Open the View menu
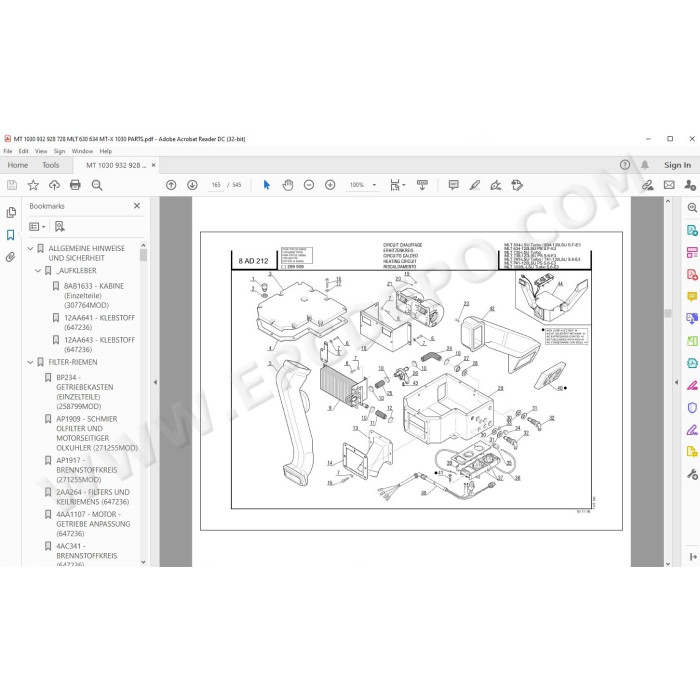 (x=41, y=151)
